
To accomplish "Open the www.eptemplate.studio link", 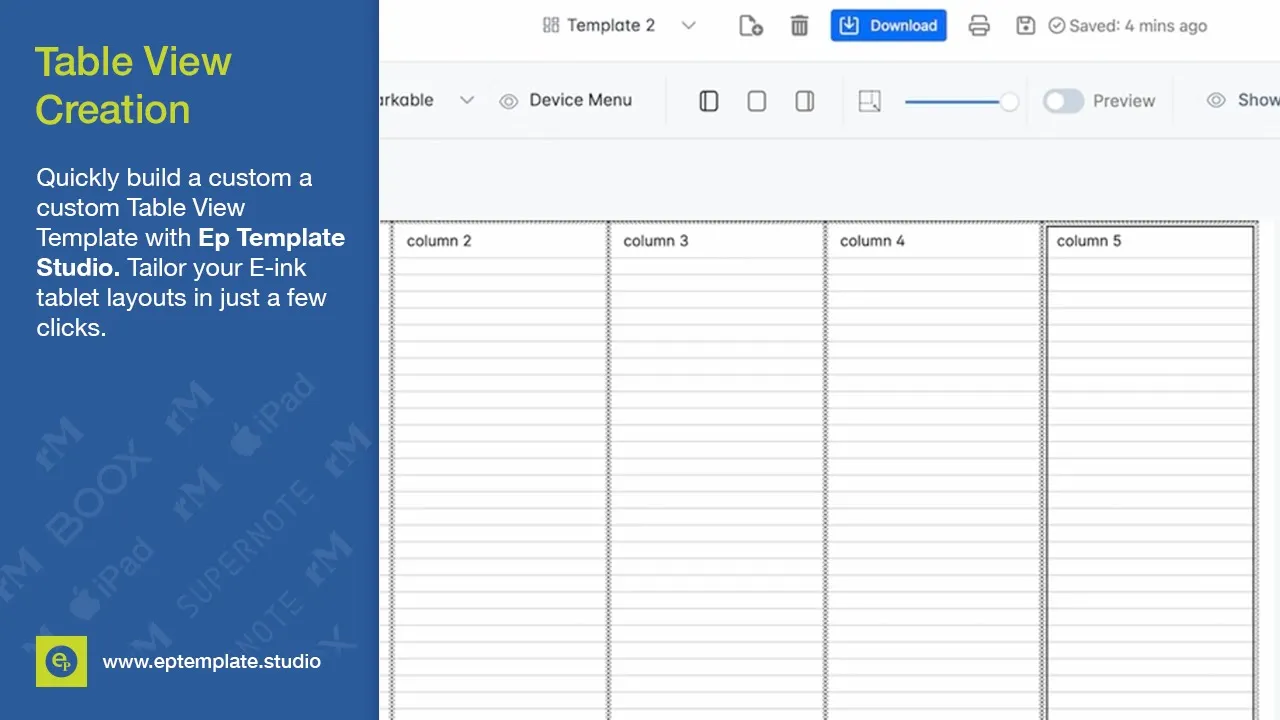I will (212, 661).
